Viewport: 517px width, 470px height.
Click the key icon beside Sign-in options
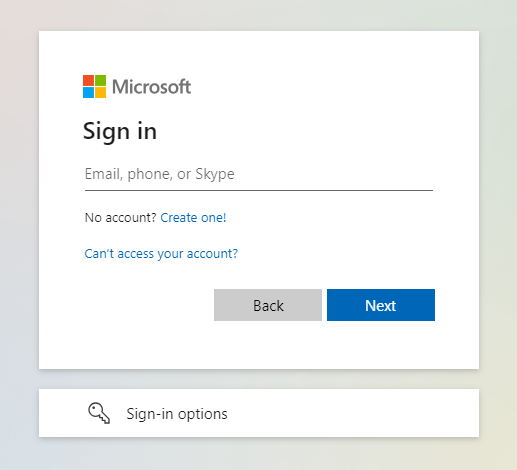[99, 413]
